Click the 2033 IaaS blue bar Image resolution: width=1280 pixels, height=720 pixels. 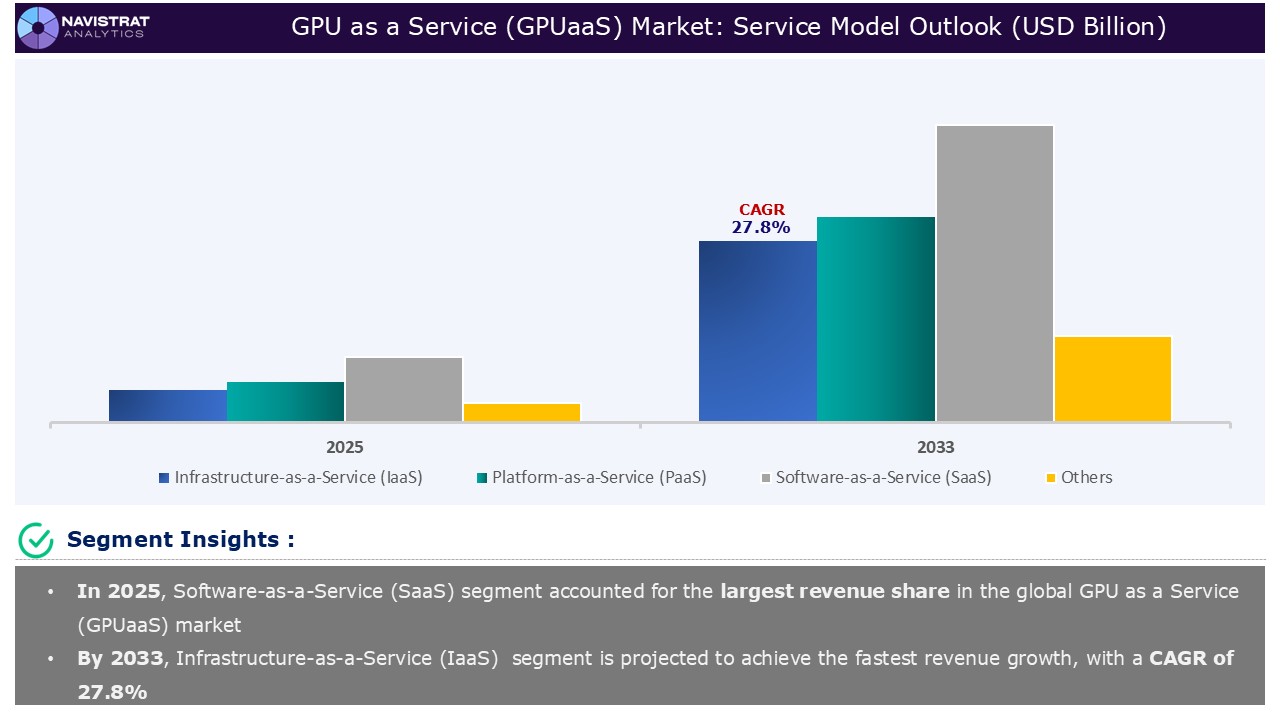tap(758, 331)
